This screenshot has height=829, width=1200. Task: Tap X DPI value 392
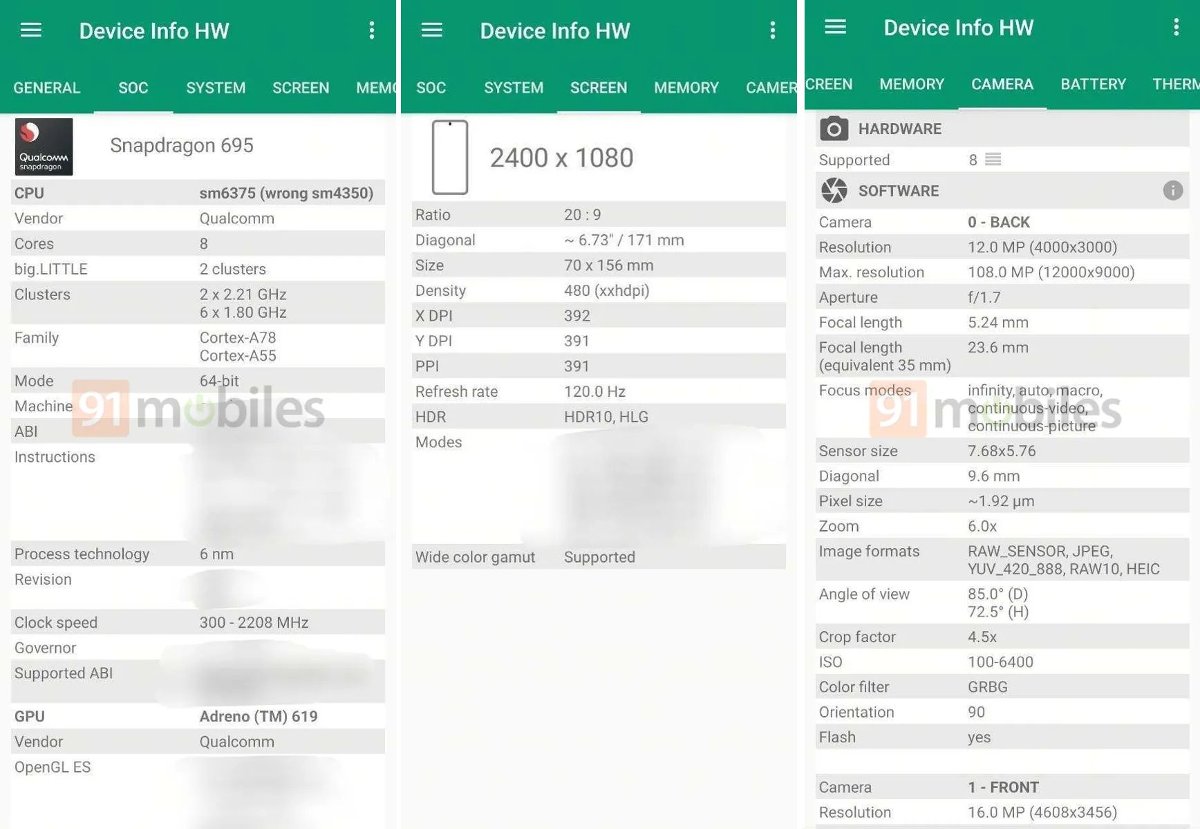click(x=577, y=316)
